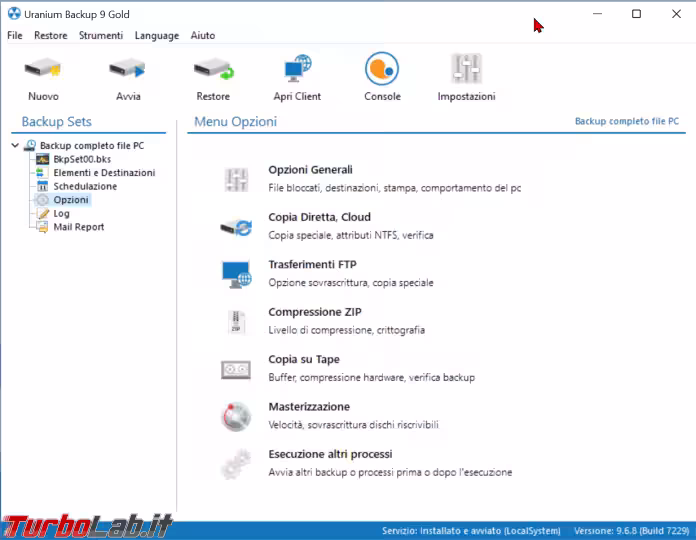696x540 pixels.
Task: Click the Servizio status bar entry
Action: click(471, 531)
